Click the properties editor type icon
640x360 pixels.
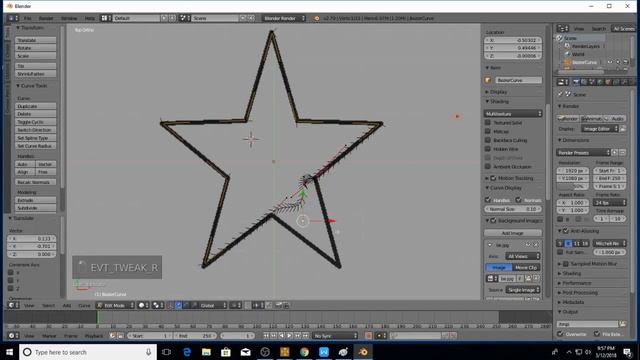pos(563,82)
